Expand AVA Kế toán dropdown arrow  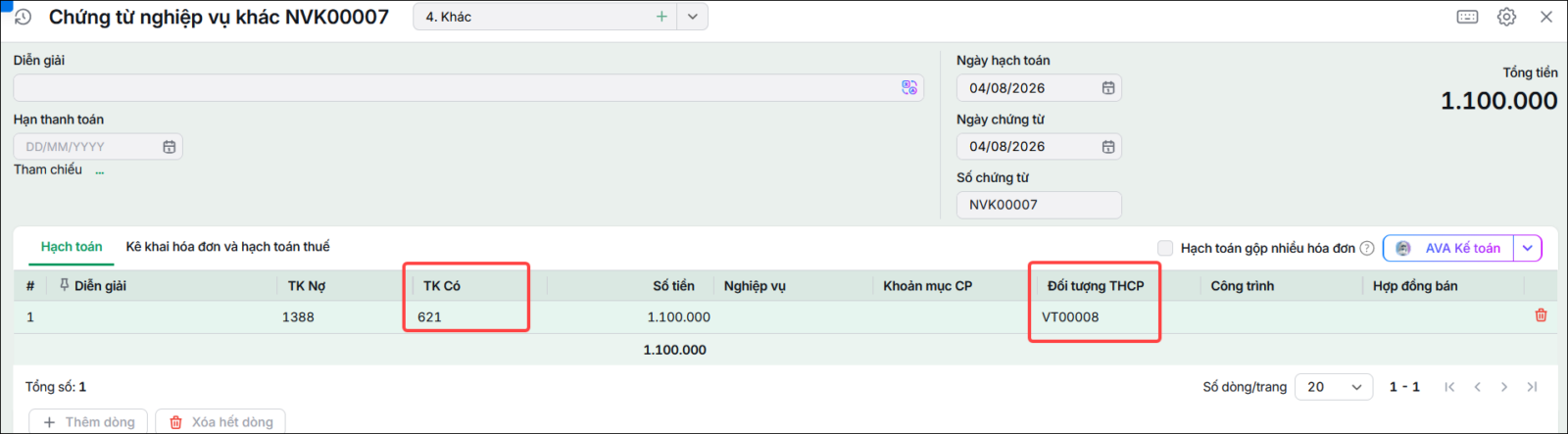click(1528, 248)
